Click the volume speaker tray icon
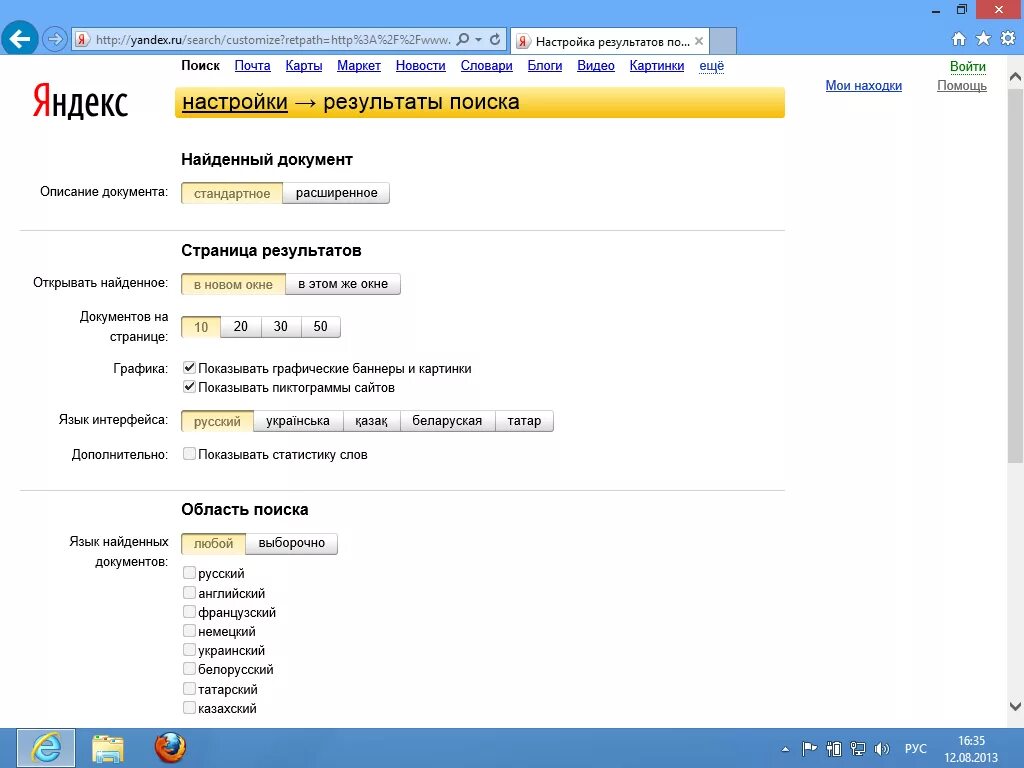This screenshot has width=1024, height=768. tap(882, 749)
